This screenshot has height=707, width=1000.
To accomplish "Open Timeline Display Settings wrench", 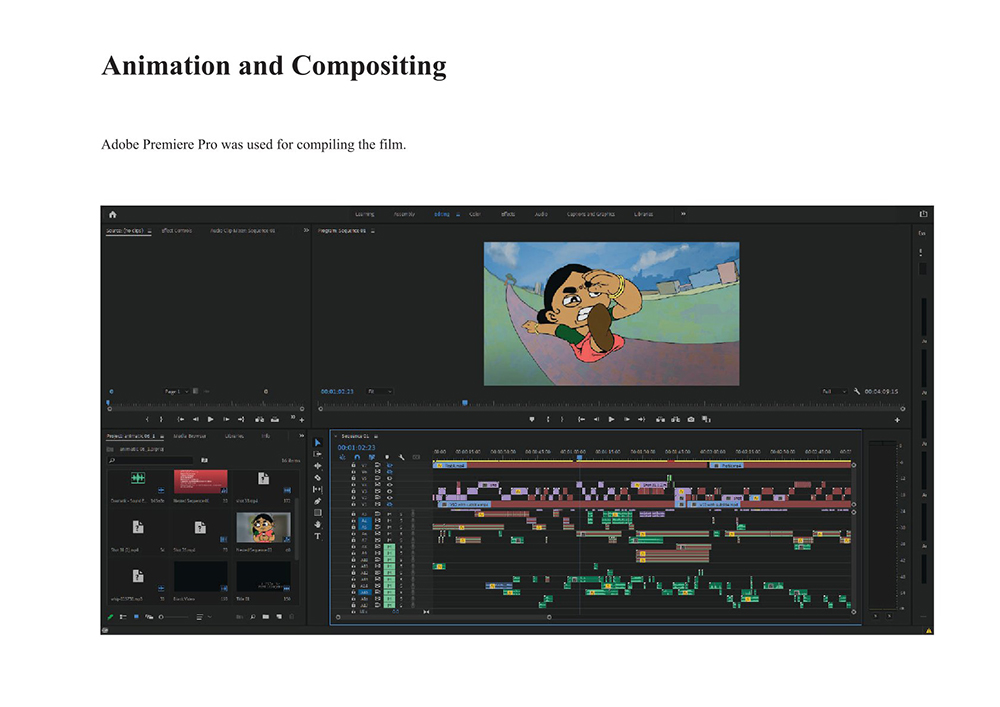I will (x=402, y=457).
